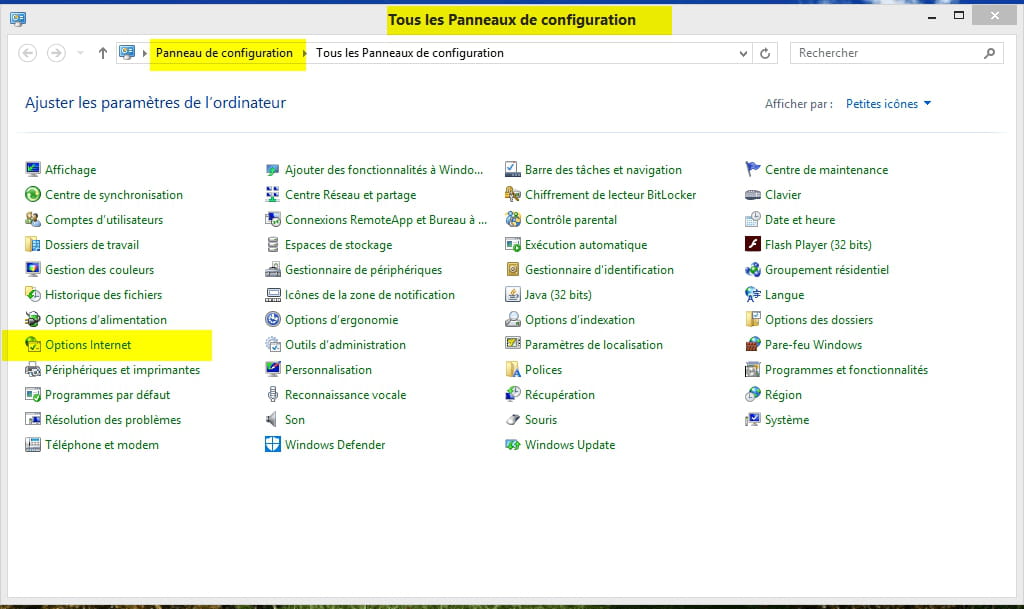Image resolution: width=1024 pixels, height=609 pixels.
Task: Click the Windows Defender shield icon
Action: click(272, 445)
